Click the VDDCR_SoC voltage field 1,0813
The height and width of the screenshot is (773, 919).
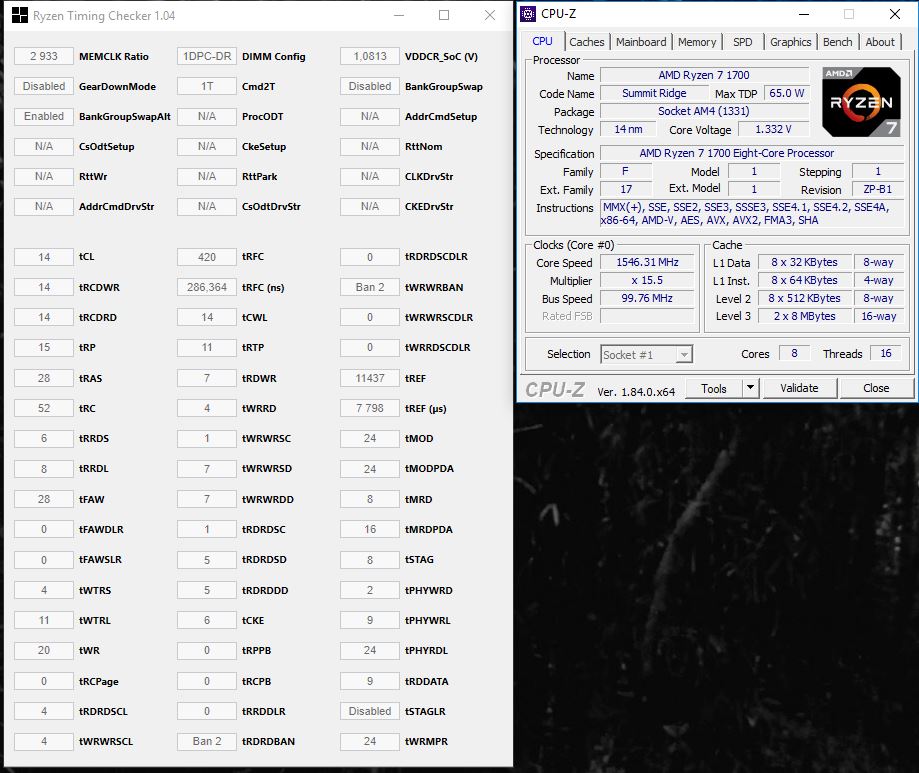pyautogui.click(x=370, y=56)
